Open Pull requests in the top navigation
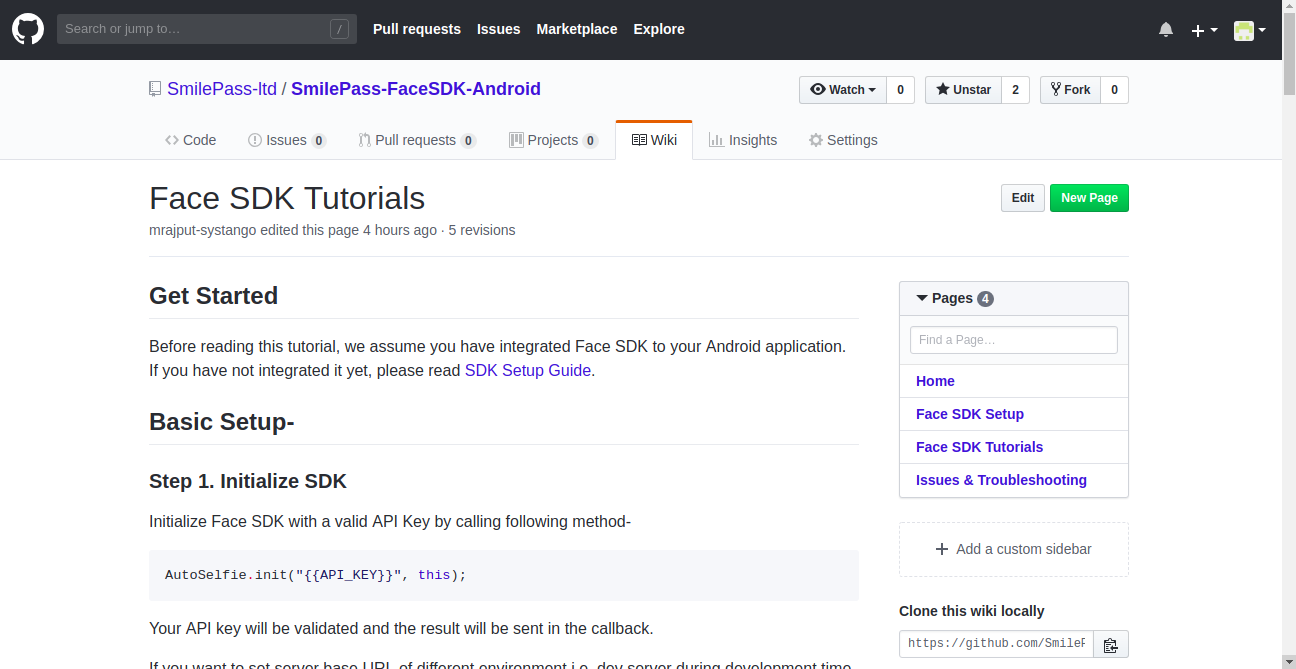Viewport: 1296px width, 669px height. pos(417,29)
